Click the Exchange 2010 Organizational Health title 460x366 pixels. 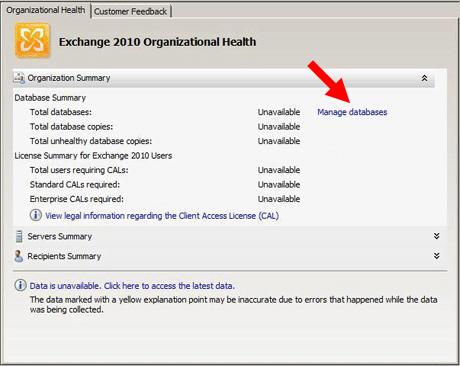157,42
